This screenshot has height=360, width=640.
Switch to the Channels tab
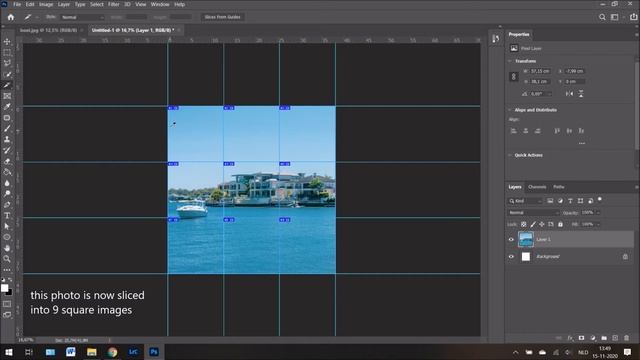pos(537,187)
